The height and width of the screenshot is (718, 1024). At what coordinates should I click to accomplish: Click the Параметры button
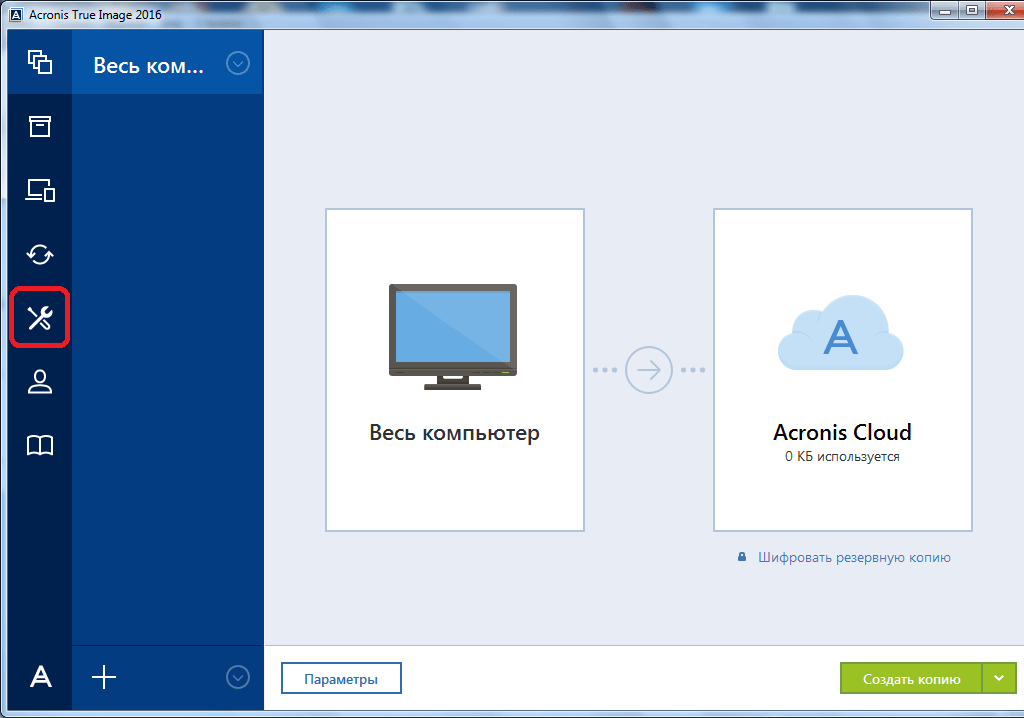pyautogui.click(x=341, y=679)
